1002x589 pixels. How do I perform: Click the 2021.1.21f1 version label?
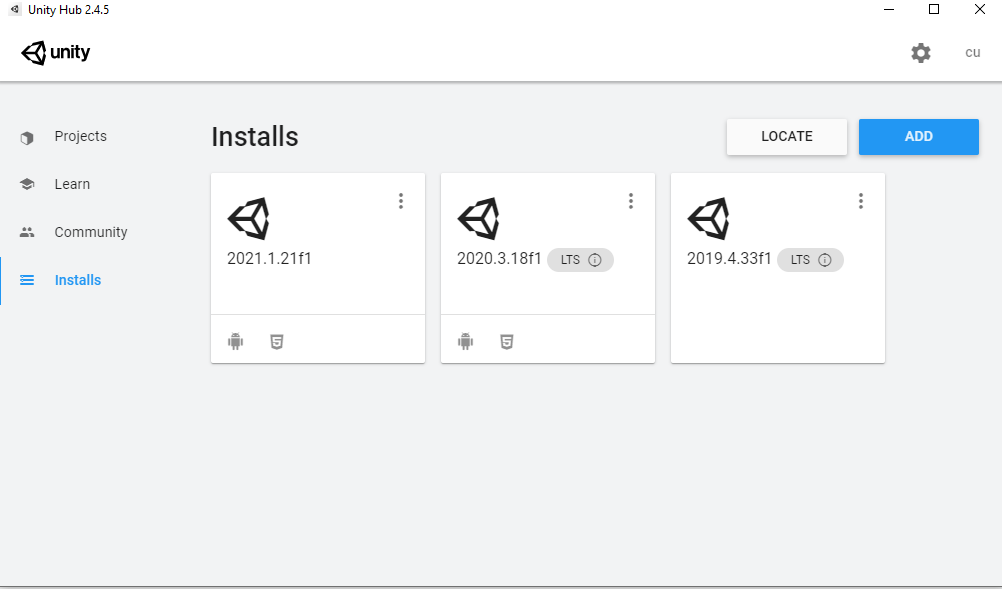tap(269, 259)
